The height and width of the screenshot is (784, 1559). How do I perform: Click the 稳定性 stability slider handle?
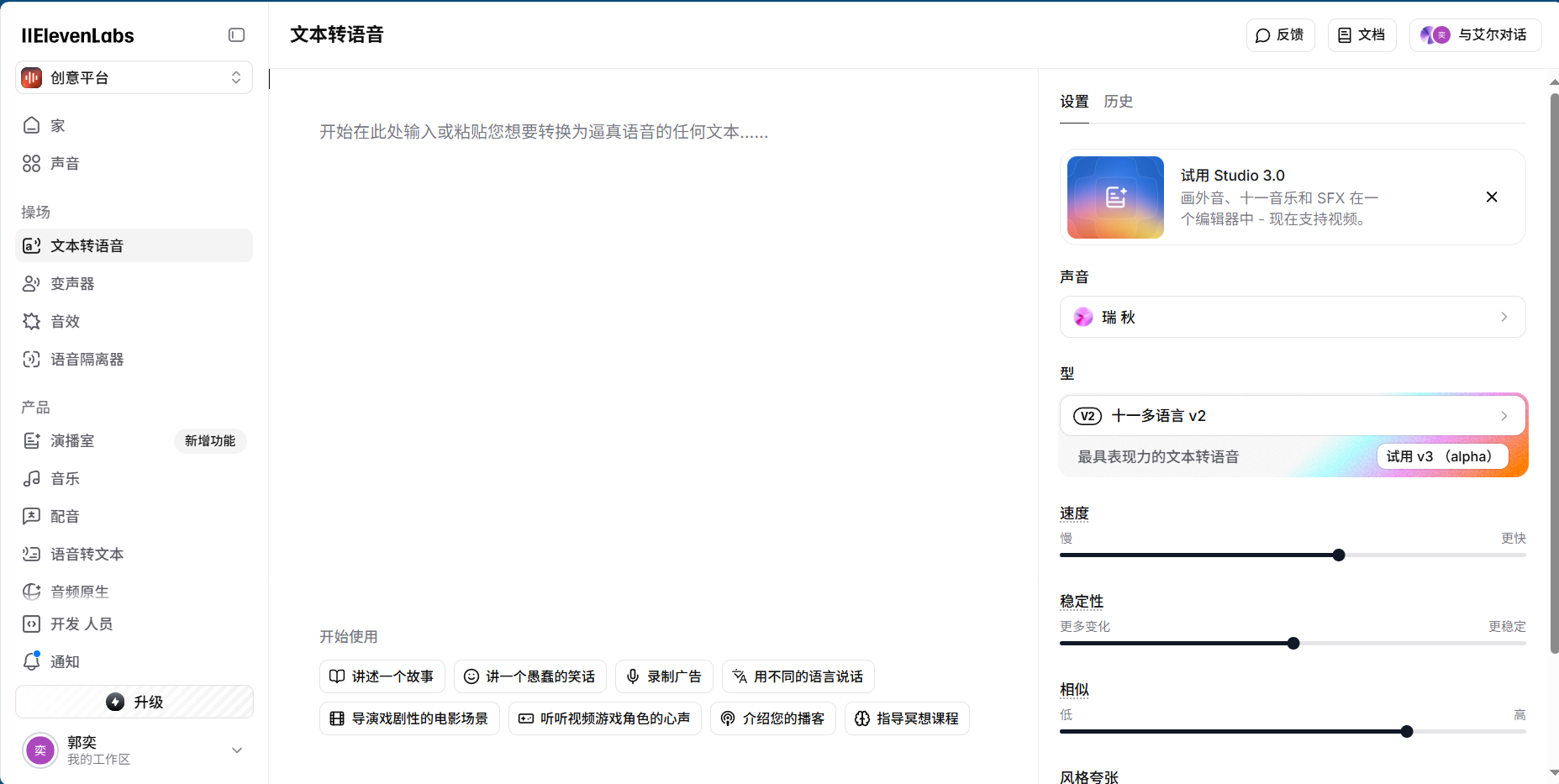(x=1293, y=644)
